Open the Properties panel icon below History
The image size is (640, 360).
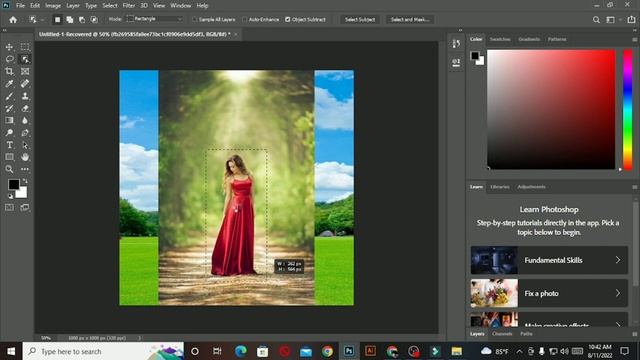[456, 62]
